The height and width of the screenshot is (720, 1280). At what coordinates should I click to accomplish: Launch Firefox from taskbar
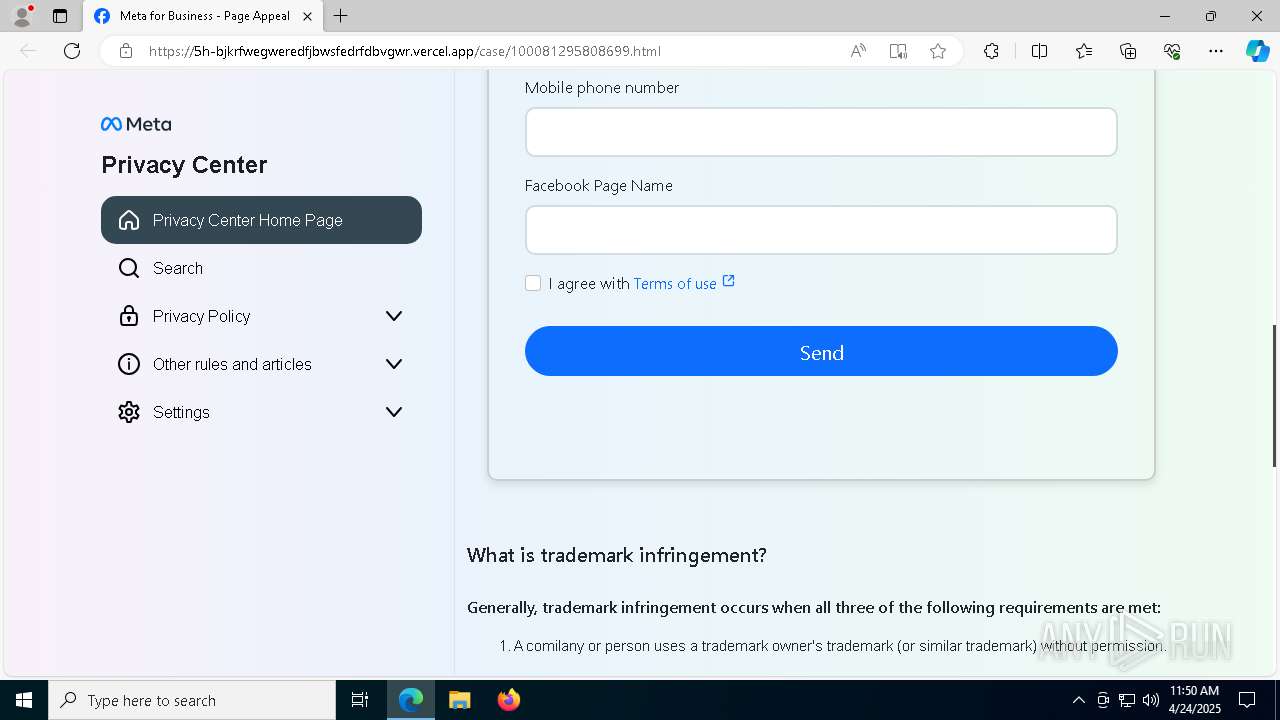coord(509,700)
